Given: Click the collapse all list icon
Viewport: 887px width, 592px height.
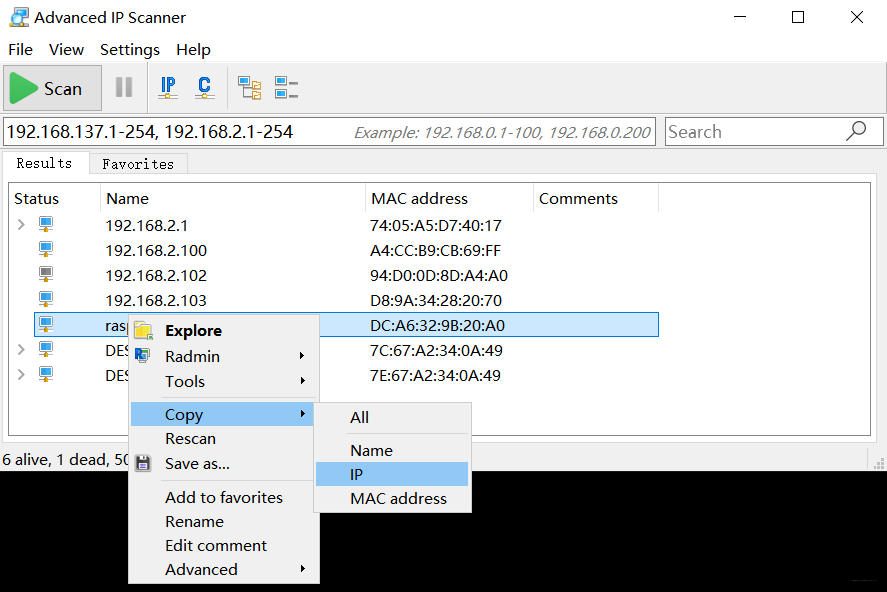Looking at the screenshot, I should coord(286,88).
